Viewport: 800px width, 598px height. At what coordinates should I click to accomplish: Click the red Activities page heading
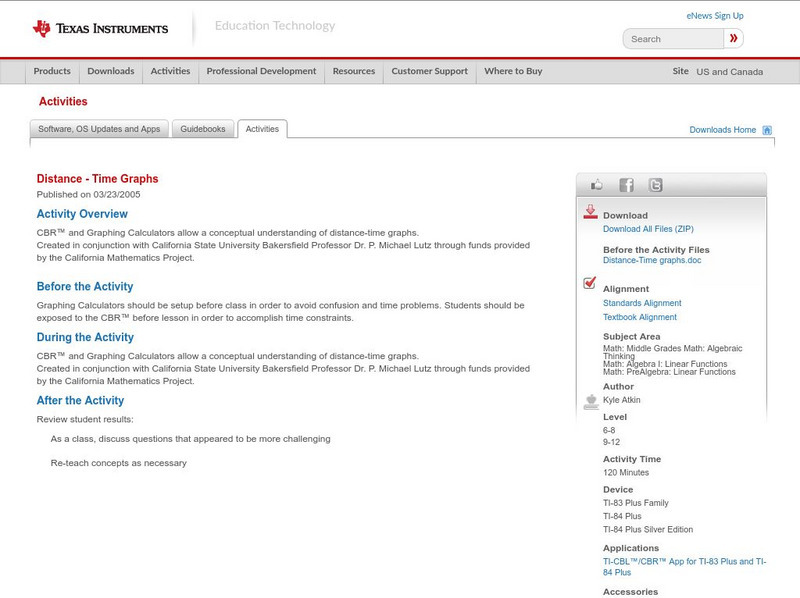[63, 102]
